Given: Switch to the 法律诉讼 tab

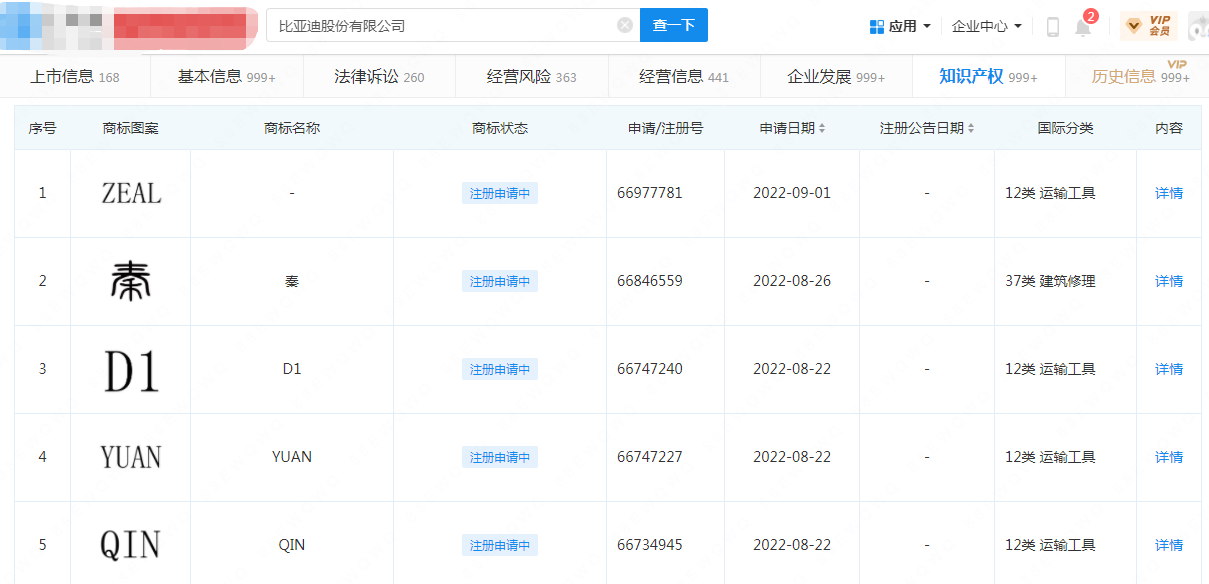Looking at the screenshot, I should [x=379, y=77].
